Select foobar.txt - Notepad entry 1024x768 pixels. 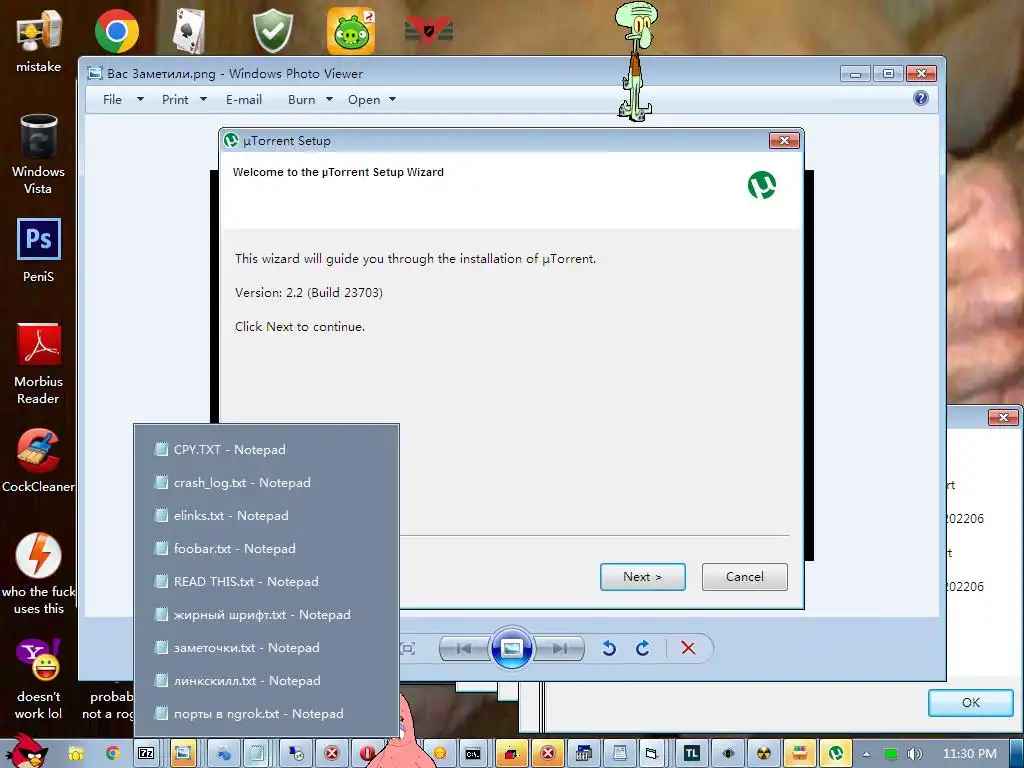[266, 549]
